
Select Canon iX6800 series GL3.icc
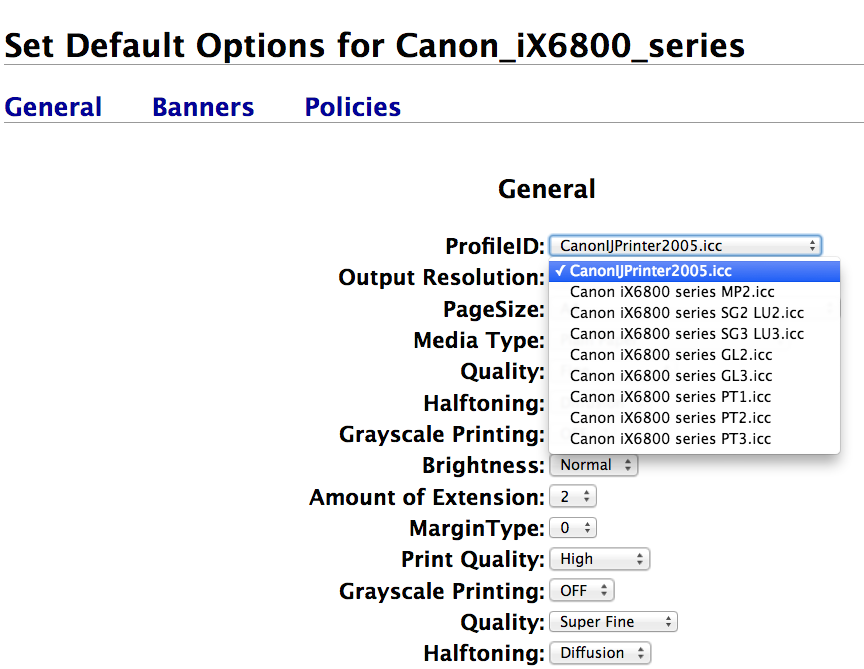[x=671, y=376]
